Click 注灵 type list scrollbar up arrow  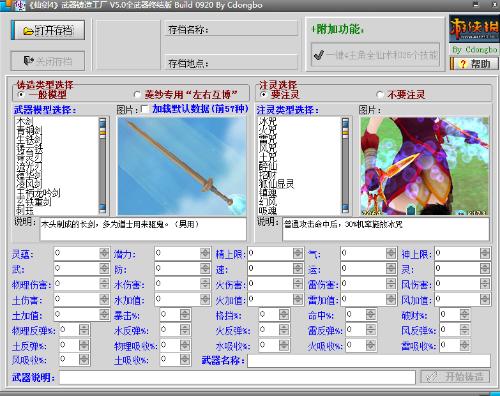345,122
